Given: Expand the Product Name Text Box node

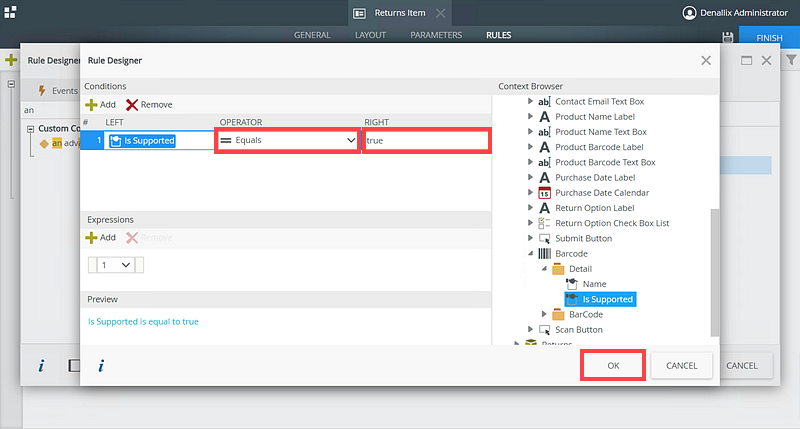Looking at the screenshot, I should [530, 132].
